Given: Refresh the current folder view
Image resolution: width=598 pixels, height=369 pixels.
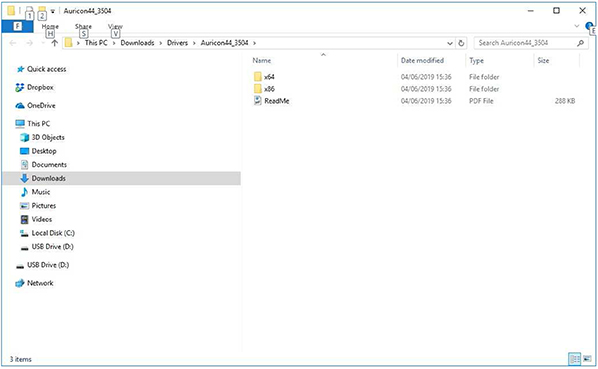Looking at the screenshot, I should tap(461, 43).
